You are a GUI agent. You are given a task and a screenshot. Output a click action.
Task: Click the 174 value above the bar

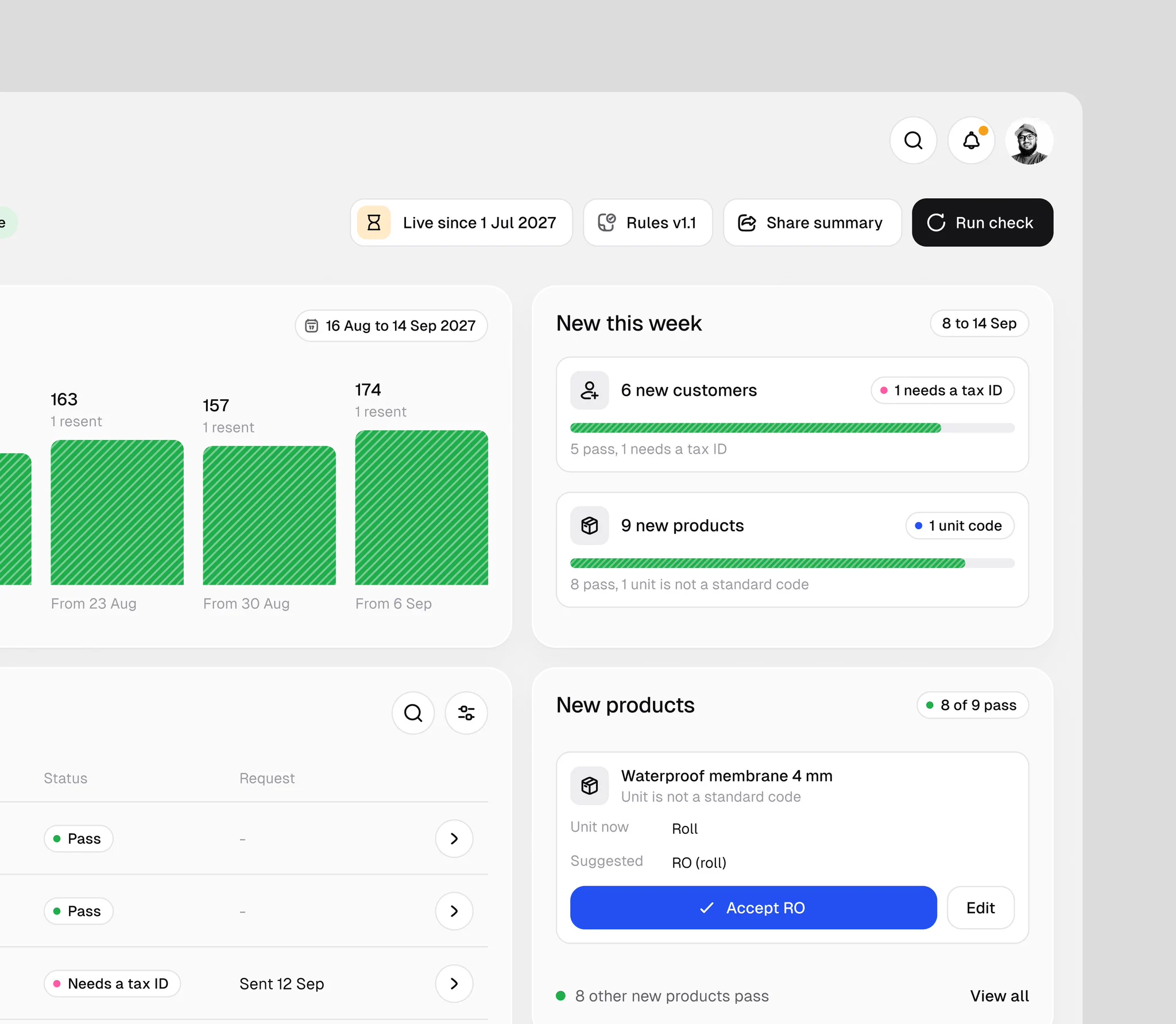(x=368, y=390)
